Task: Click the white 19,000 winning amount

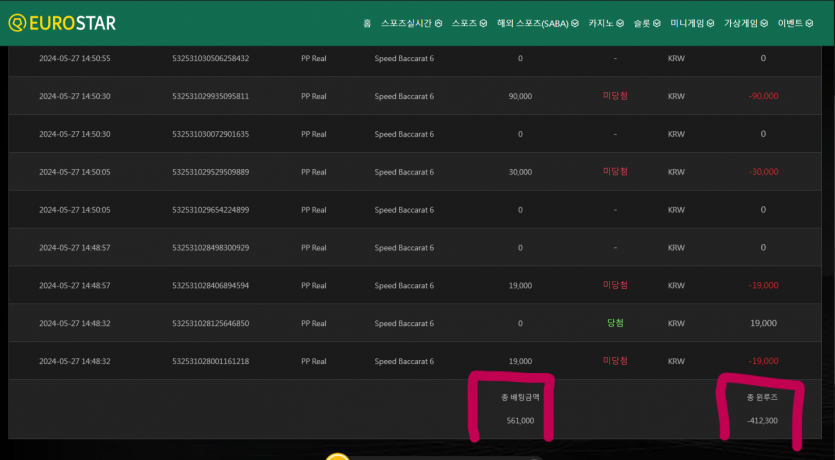Action: click(x=763, y=323)
